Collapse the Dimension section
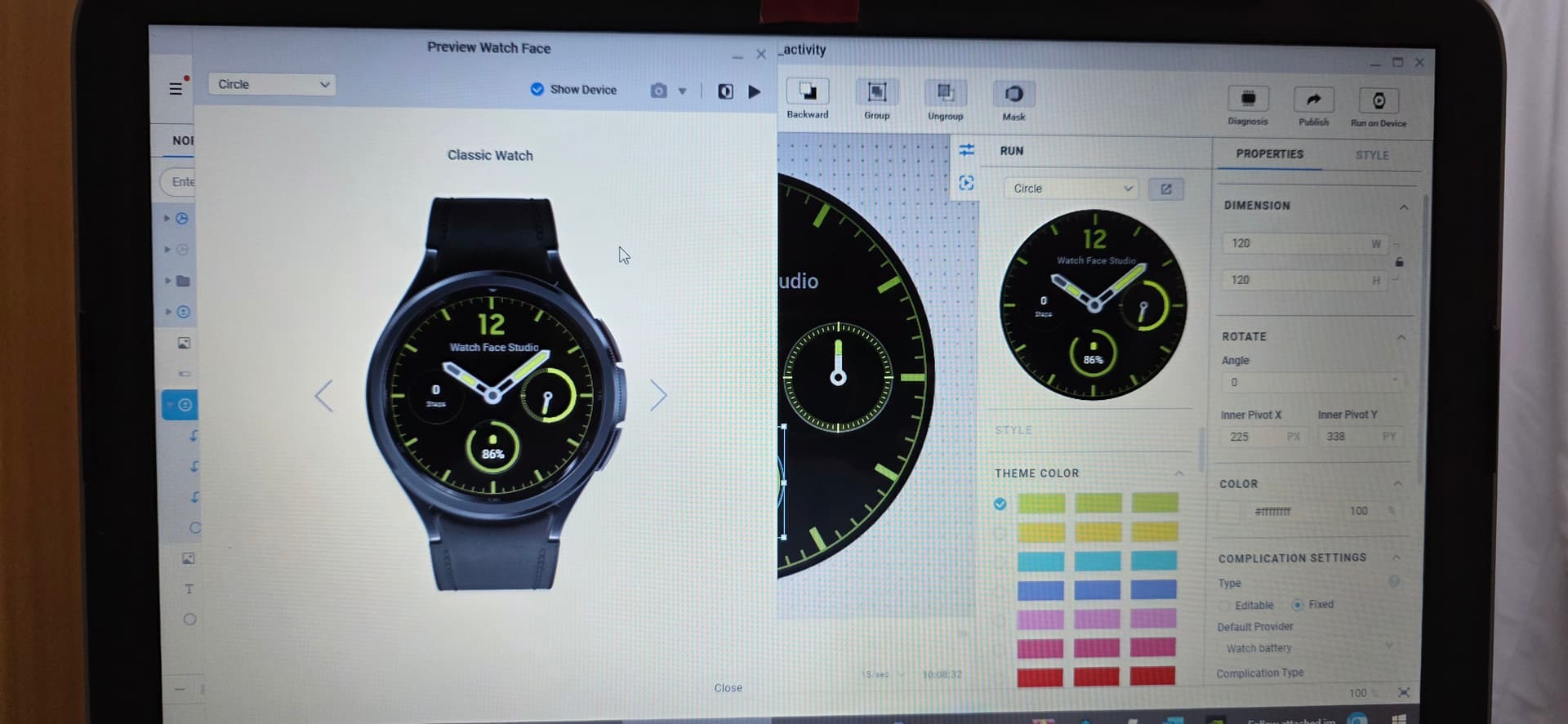The height and width of the screenshot is (724, 1568). [1403, 207]
